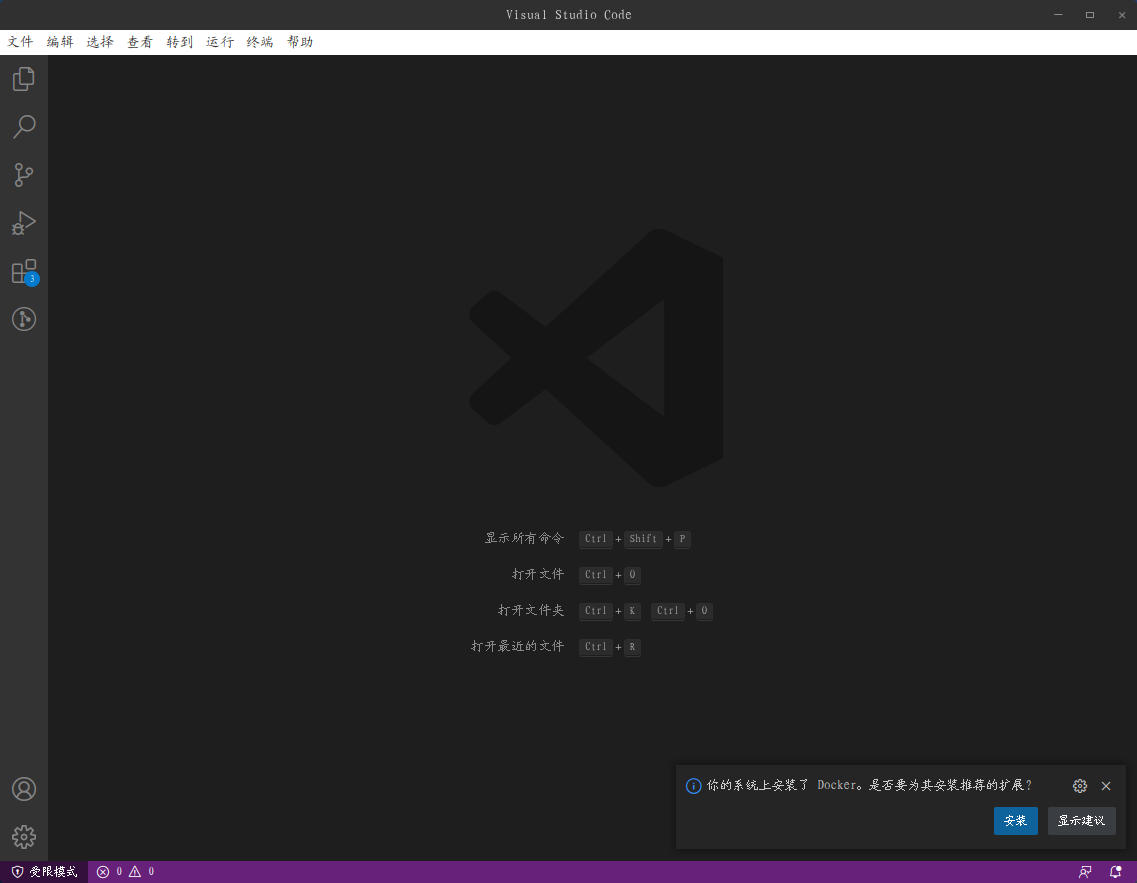
Task: Click the remote connection indicator in status bar
Action: click(1085, 871)
